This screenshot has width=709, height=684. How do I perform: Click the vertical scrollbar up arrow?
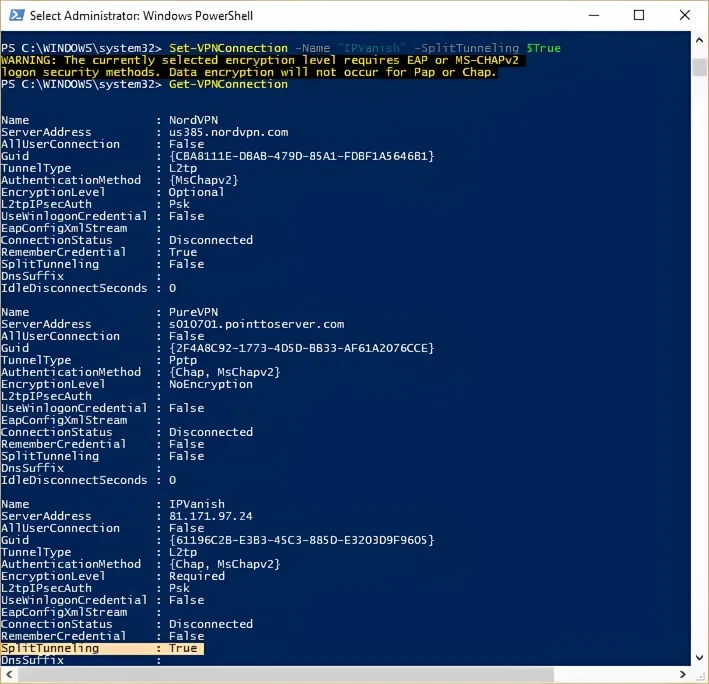point(700,40)
